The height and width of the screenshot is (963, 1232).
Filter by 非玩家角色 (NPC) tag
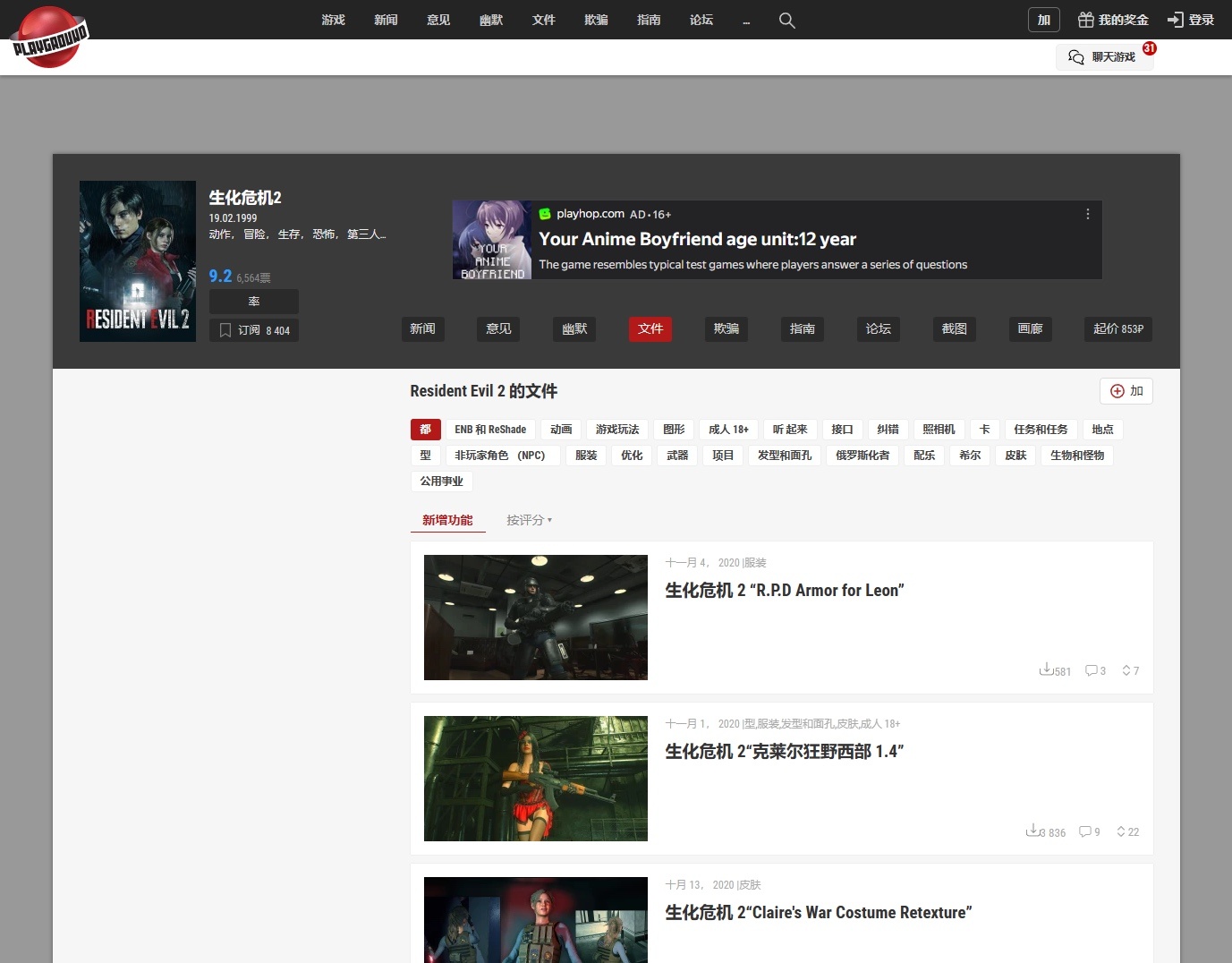point(503,456)
